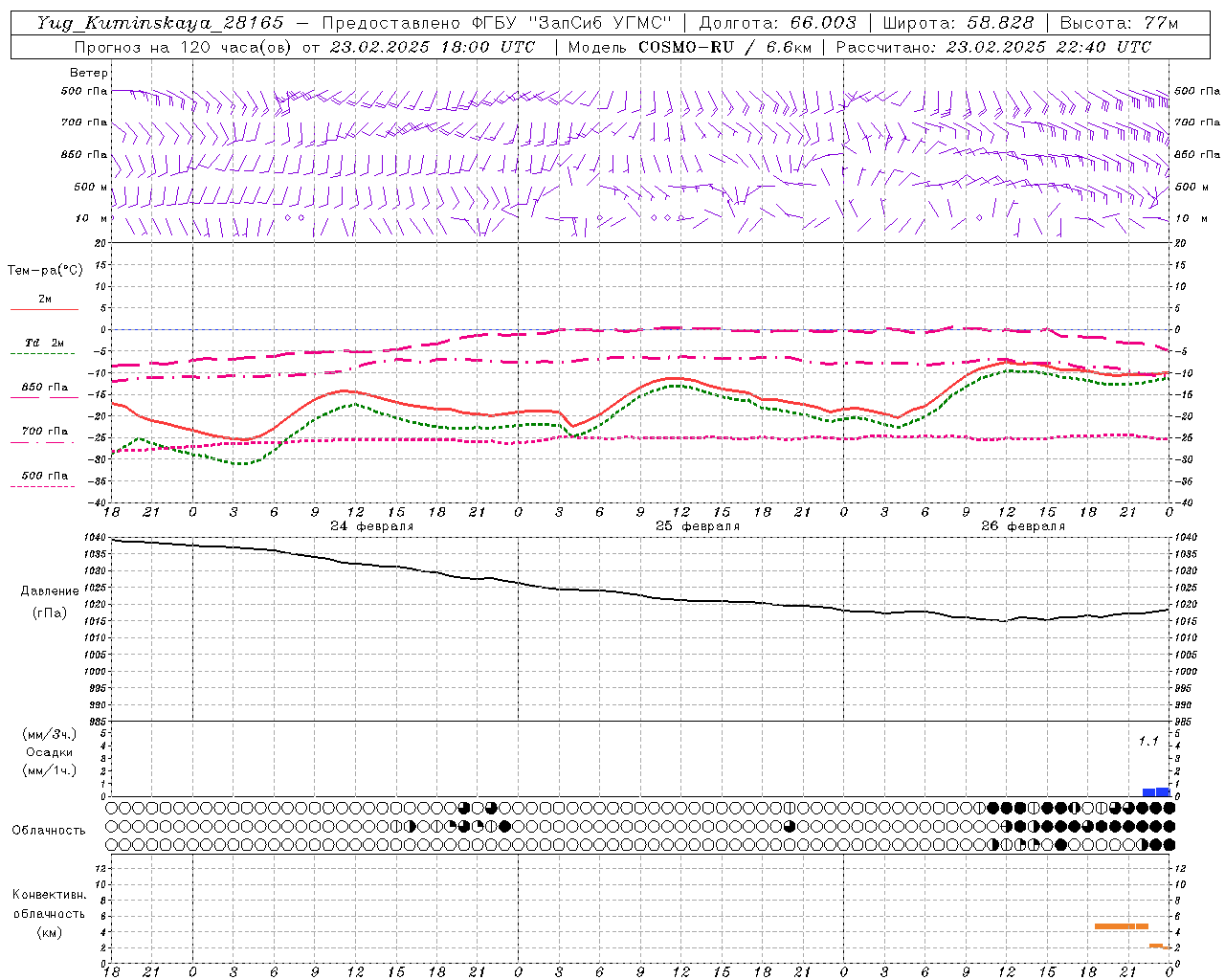
Task: Select the '10 м' wind level label on the left
Action: (x=91, y=218)
